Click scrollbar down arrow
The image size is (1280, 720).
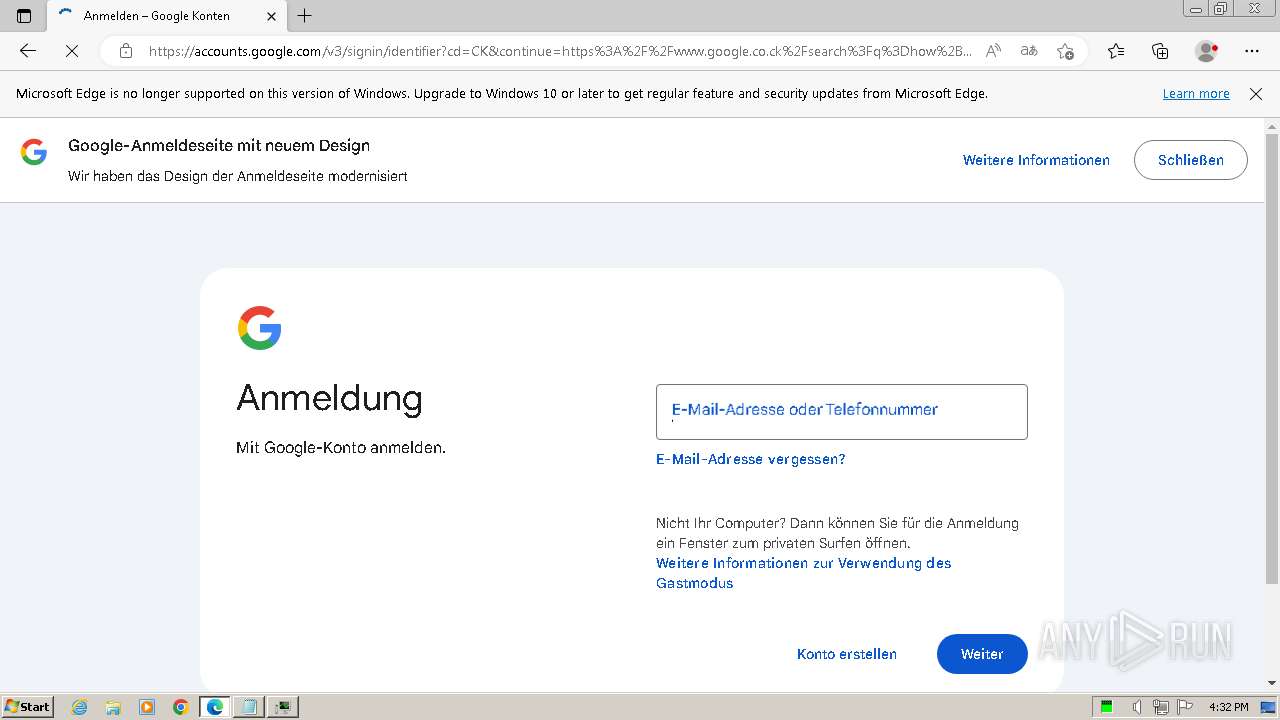(1272, 684)
